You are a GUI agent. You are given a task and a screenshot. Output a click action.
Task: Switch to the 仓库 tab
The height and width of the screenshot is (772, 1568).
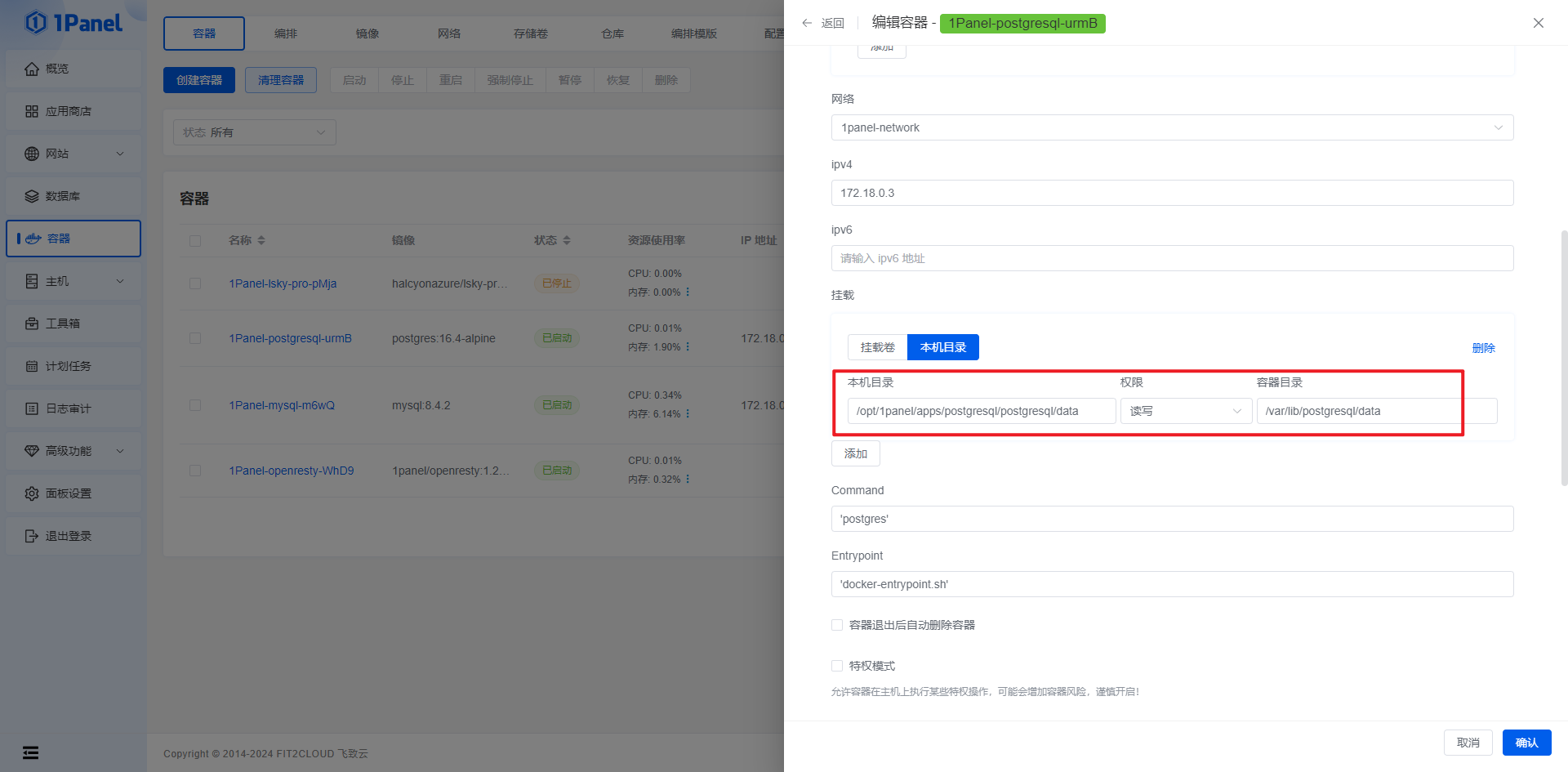pos(612,33)
